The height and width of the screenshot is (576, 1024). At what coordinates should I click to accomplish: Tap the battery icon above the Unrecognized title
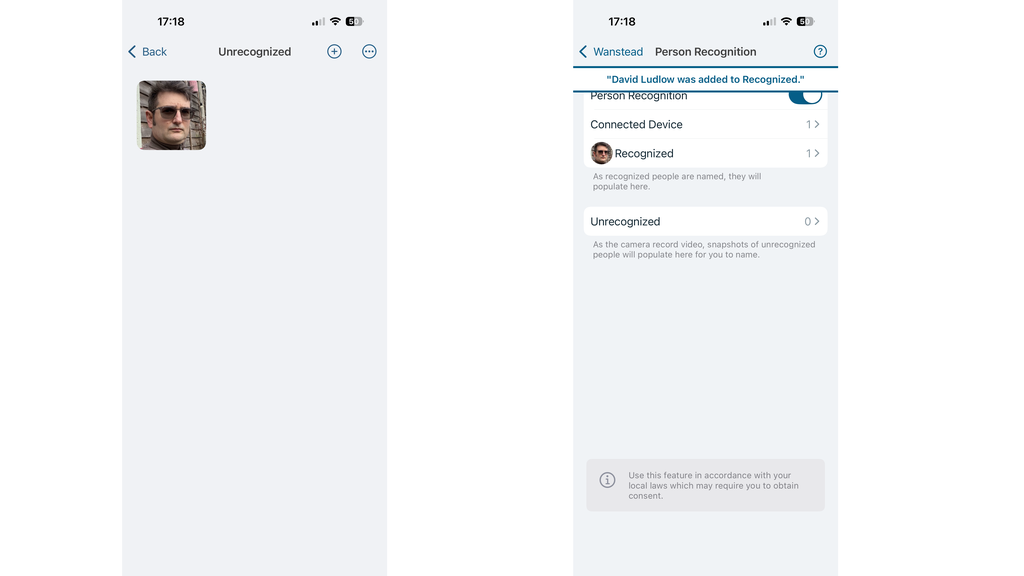coord(355,22)
